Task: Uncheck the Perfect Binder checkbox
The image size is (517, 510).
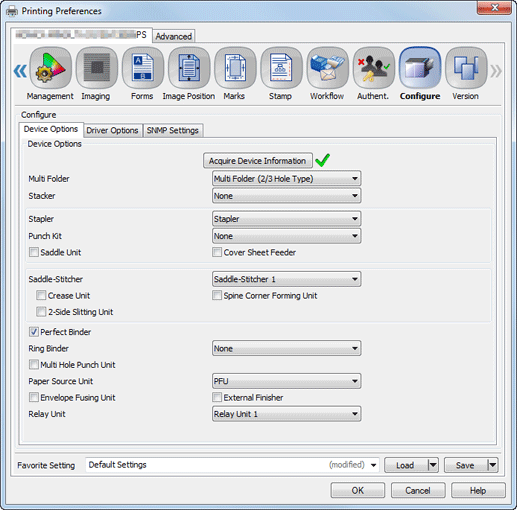Action: tap(34, 332)
